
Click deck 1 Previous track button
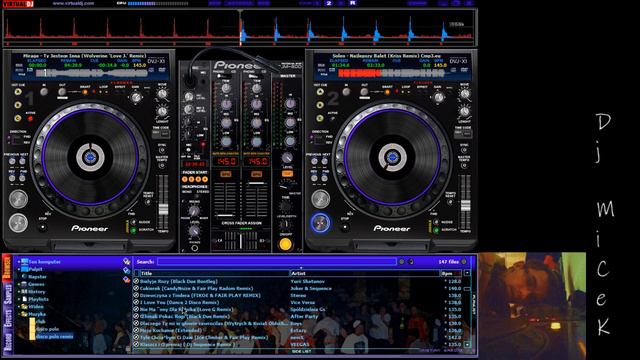13,161
